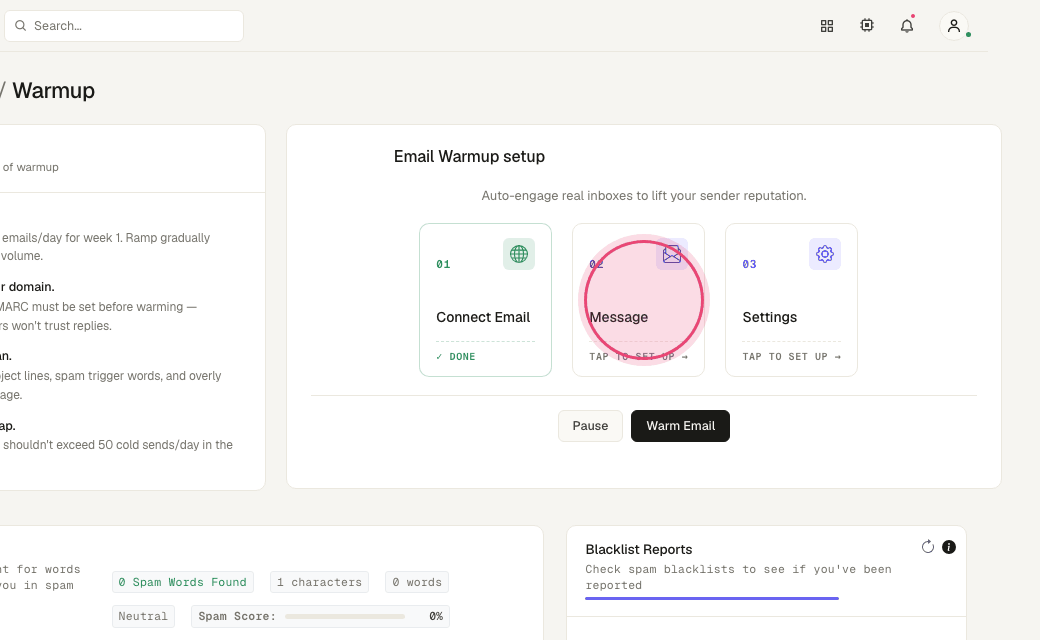Click the Warmup page title
The height and width of the screenshot is (640, 1040).
tap(54, 90)
